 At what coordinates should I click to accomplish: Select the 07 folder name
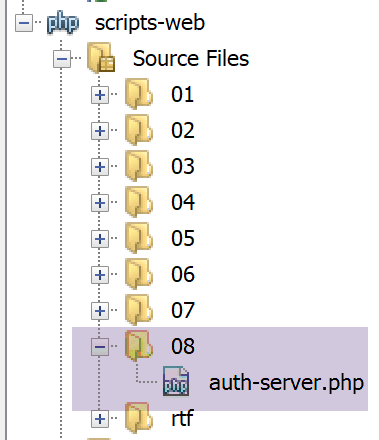pyautogui.click(x=183, y=311)
